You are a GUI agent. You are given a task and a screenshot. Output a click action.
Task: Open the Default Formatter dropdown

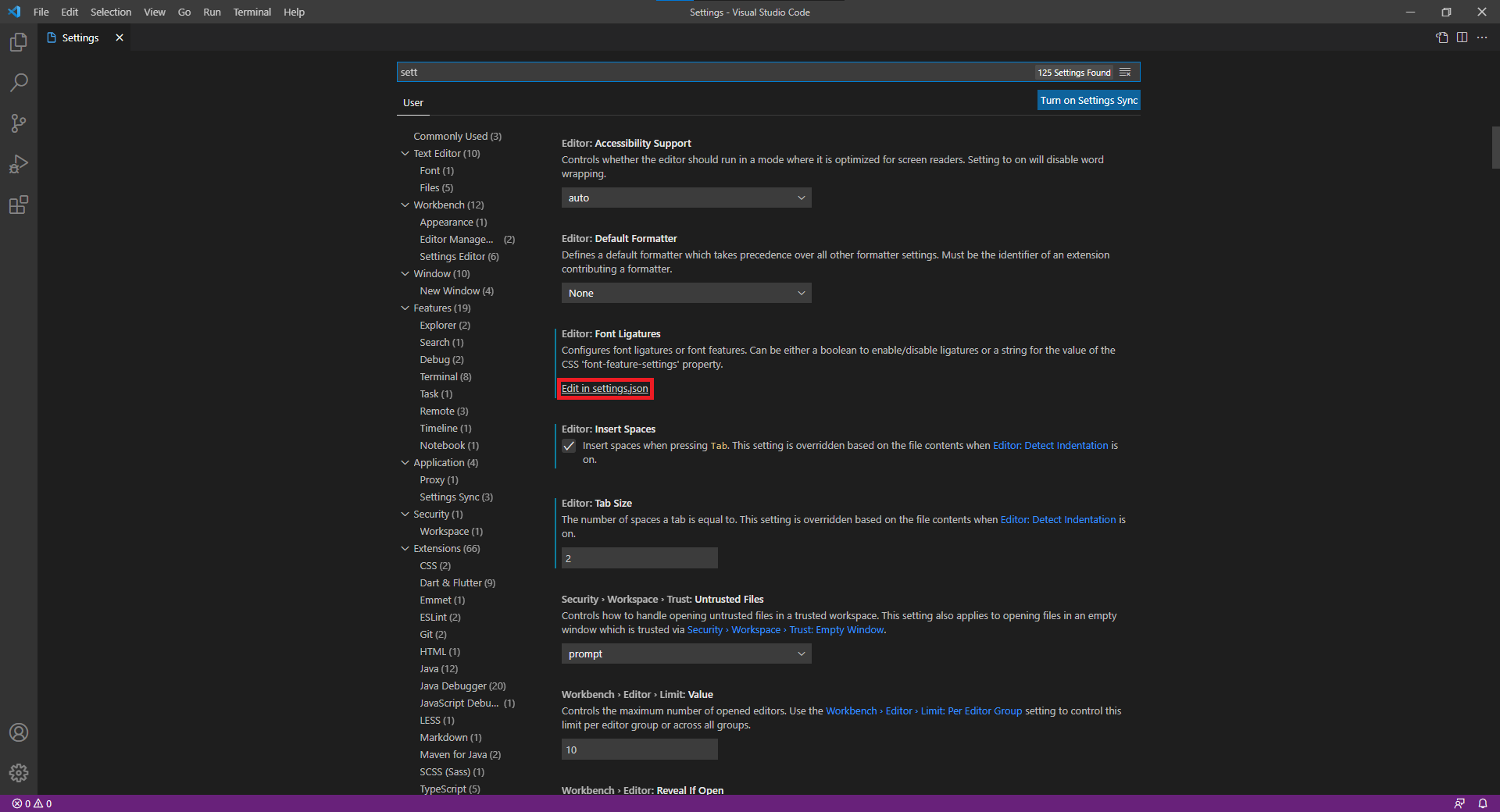coord(686,294)
